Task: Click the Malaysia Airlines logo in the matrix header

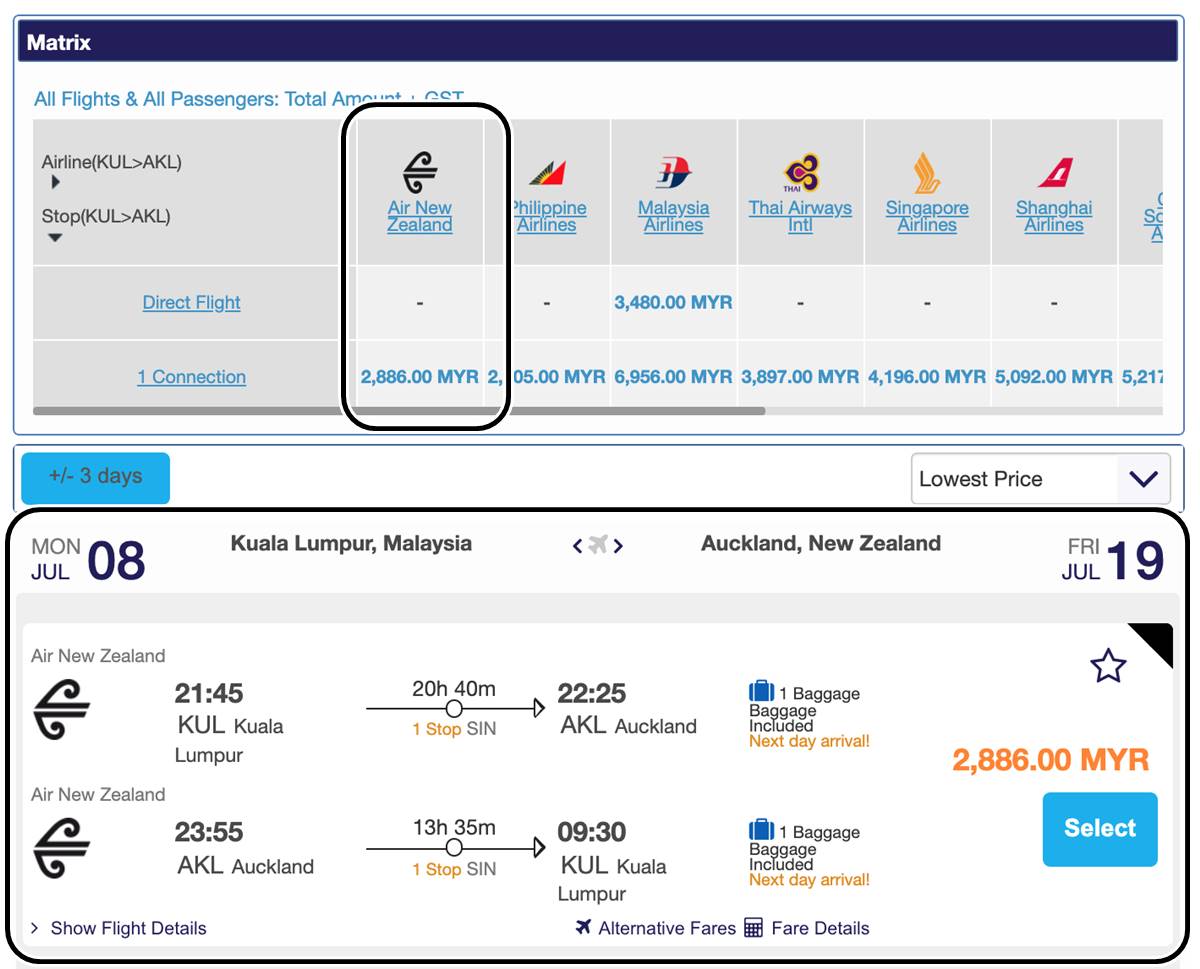Action: (x=674, y=173)
